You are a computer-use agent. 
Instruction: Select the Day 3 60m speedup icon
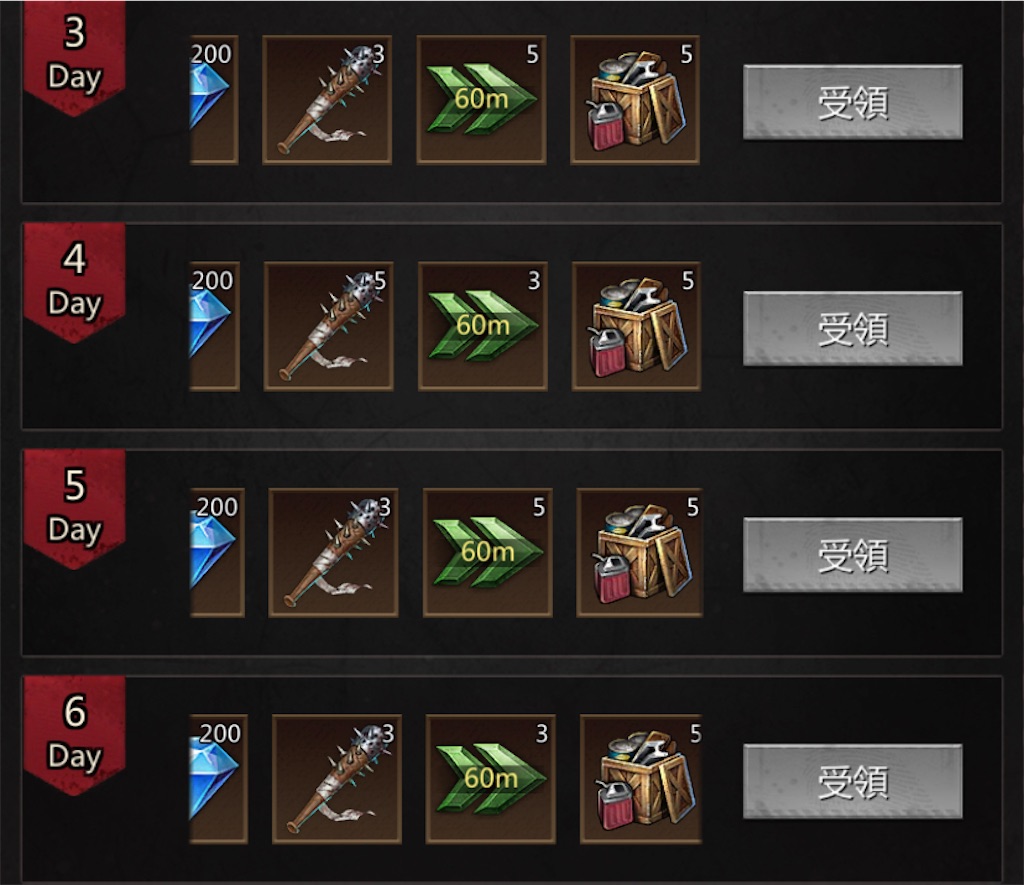pyautogui.click(x=481, y=100)
